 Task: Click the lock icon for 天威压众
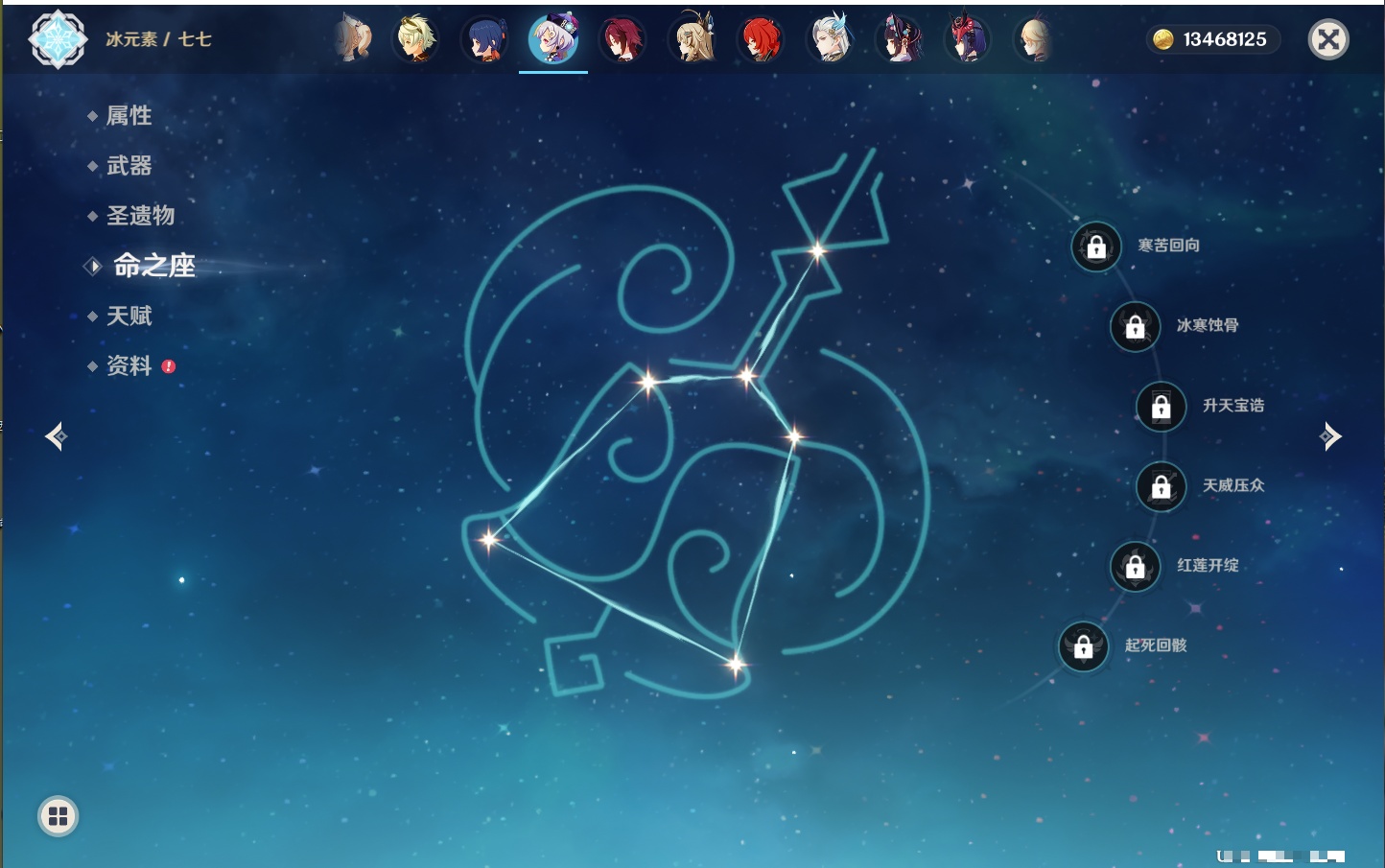pyautogui.click(x=1161, y=486)
